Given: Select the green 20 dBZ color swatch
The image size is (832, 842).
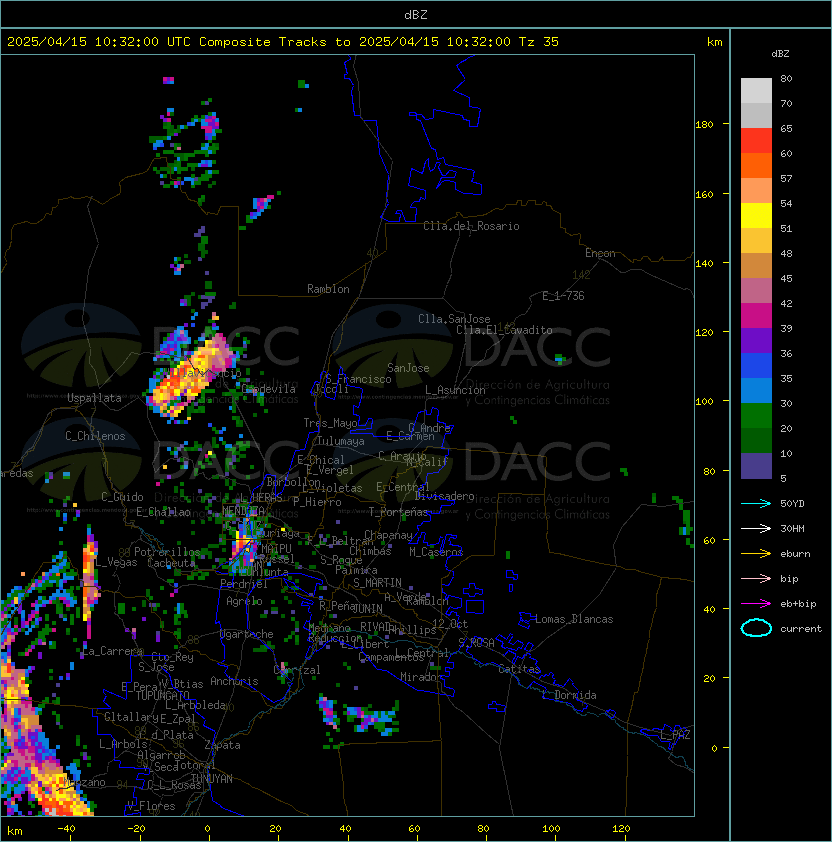Looking at the screenshot, I should [x=756, y=416].
